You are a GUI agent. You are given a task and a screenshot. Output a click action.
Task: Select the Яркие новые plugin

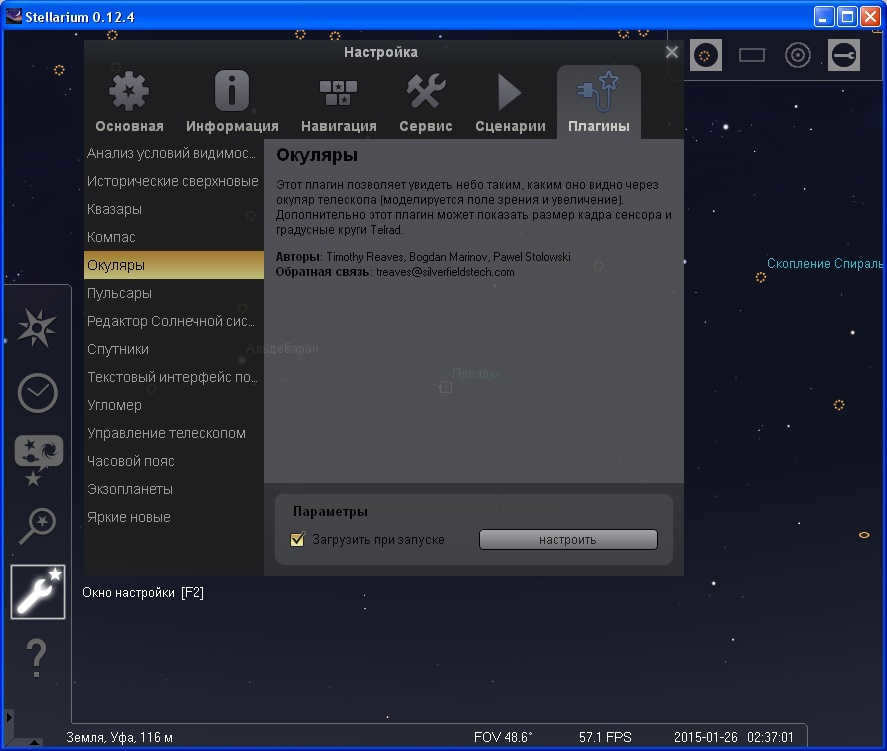click(x=174, y=517)
